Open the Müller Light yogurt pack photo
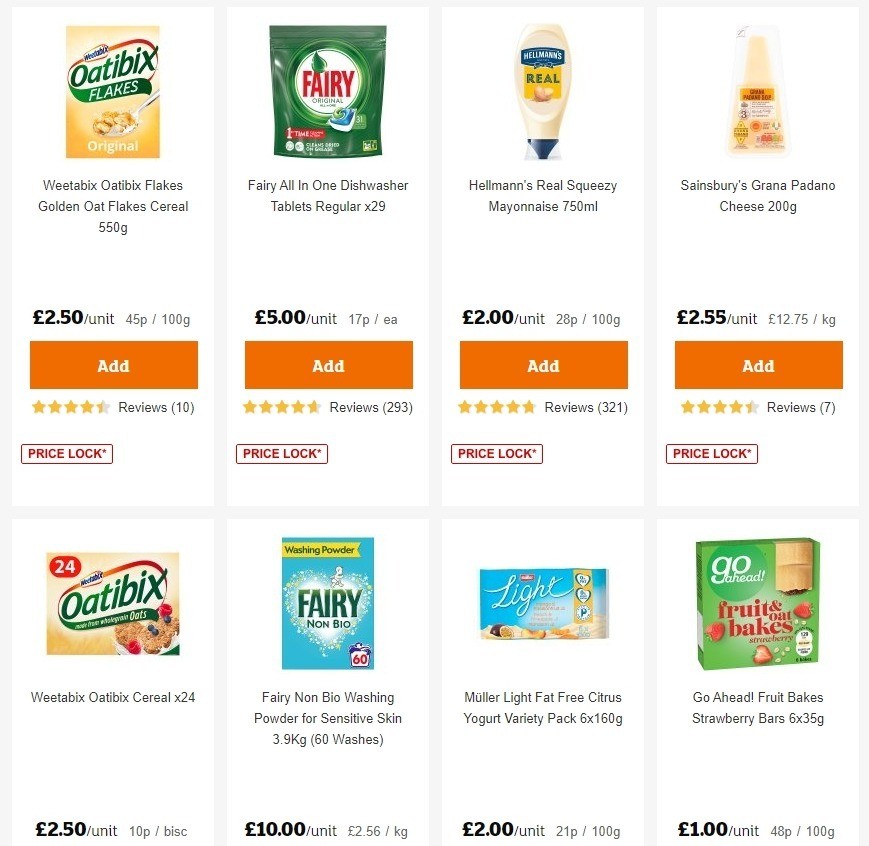The width and height of the screenshot is (869, 846). [543, 602]
